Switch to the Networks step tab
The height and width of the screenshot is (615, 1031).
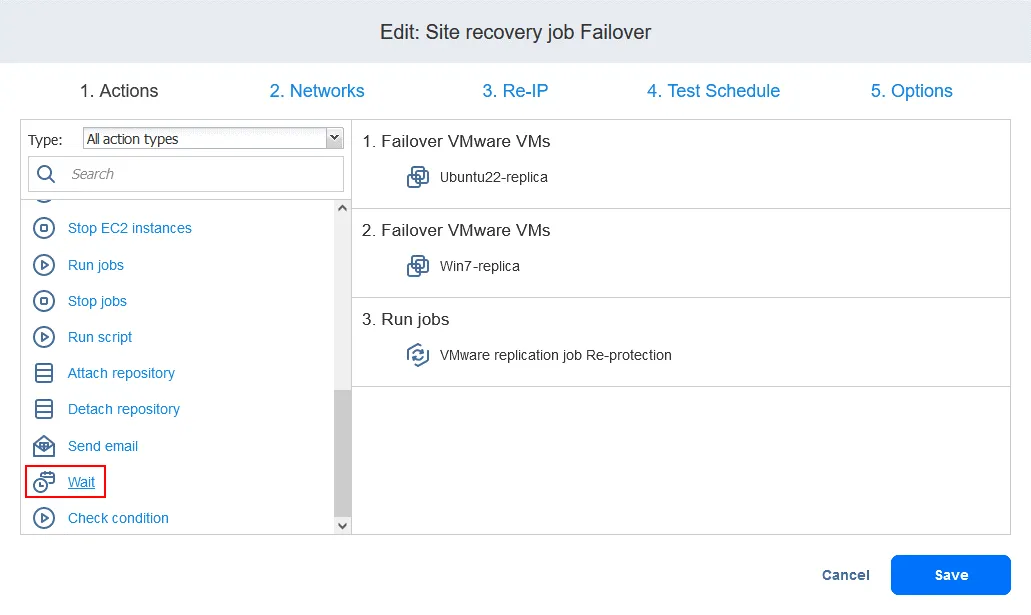tap(317, 91)
